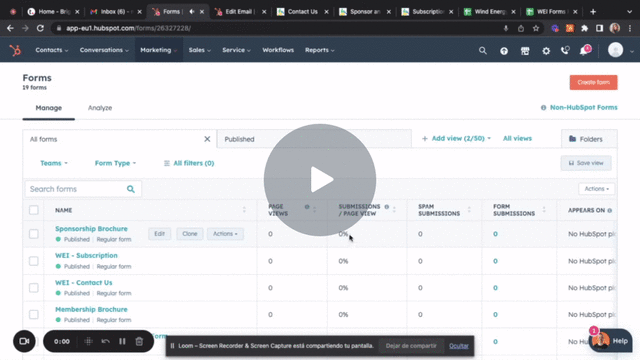
Task: Open the notifications bell
Action: coord(584,51)
